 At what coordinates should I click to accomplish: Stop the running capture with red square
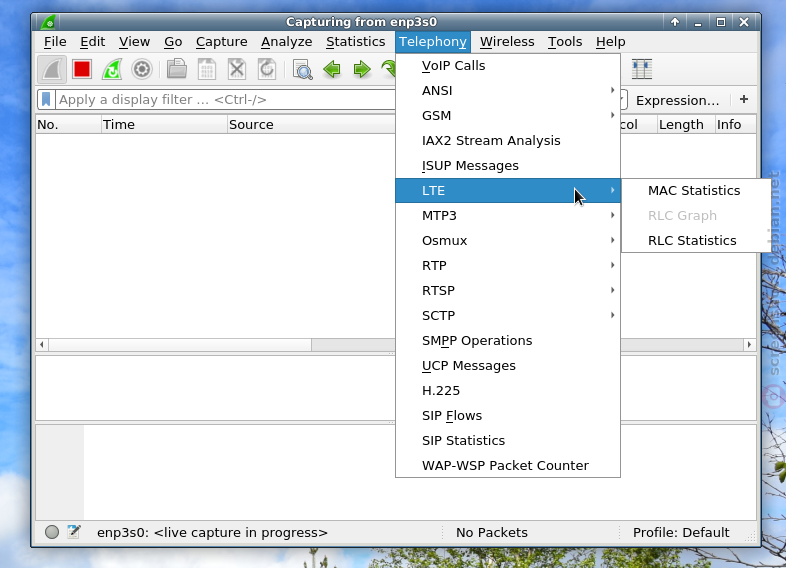pyautogui.click(x=82, y=69)
